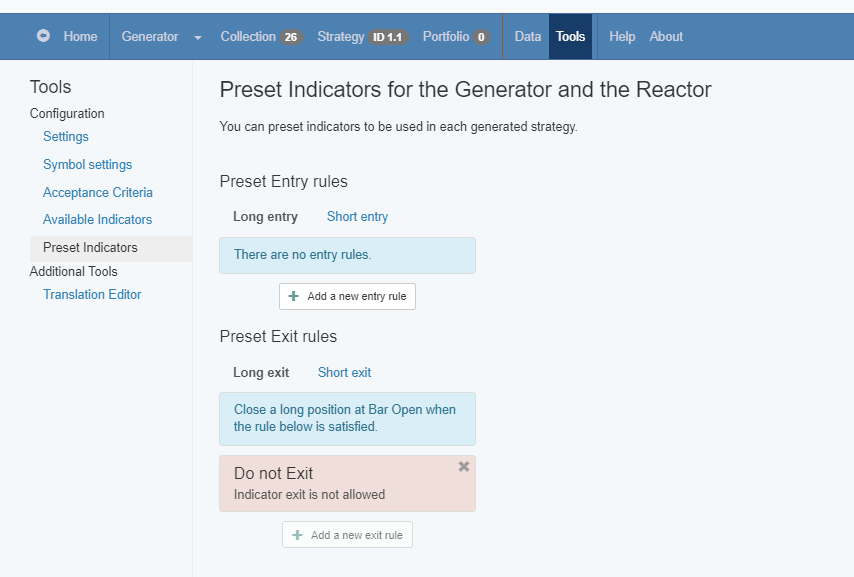Screen dimensions: 854x577
Task: Open Settings in the Tools sidebar
Action: tap(66, 137)
